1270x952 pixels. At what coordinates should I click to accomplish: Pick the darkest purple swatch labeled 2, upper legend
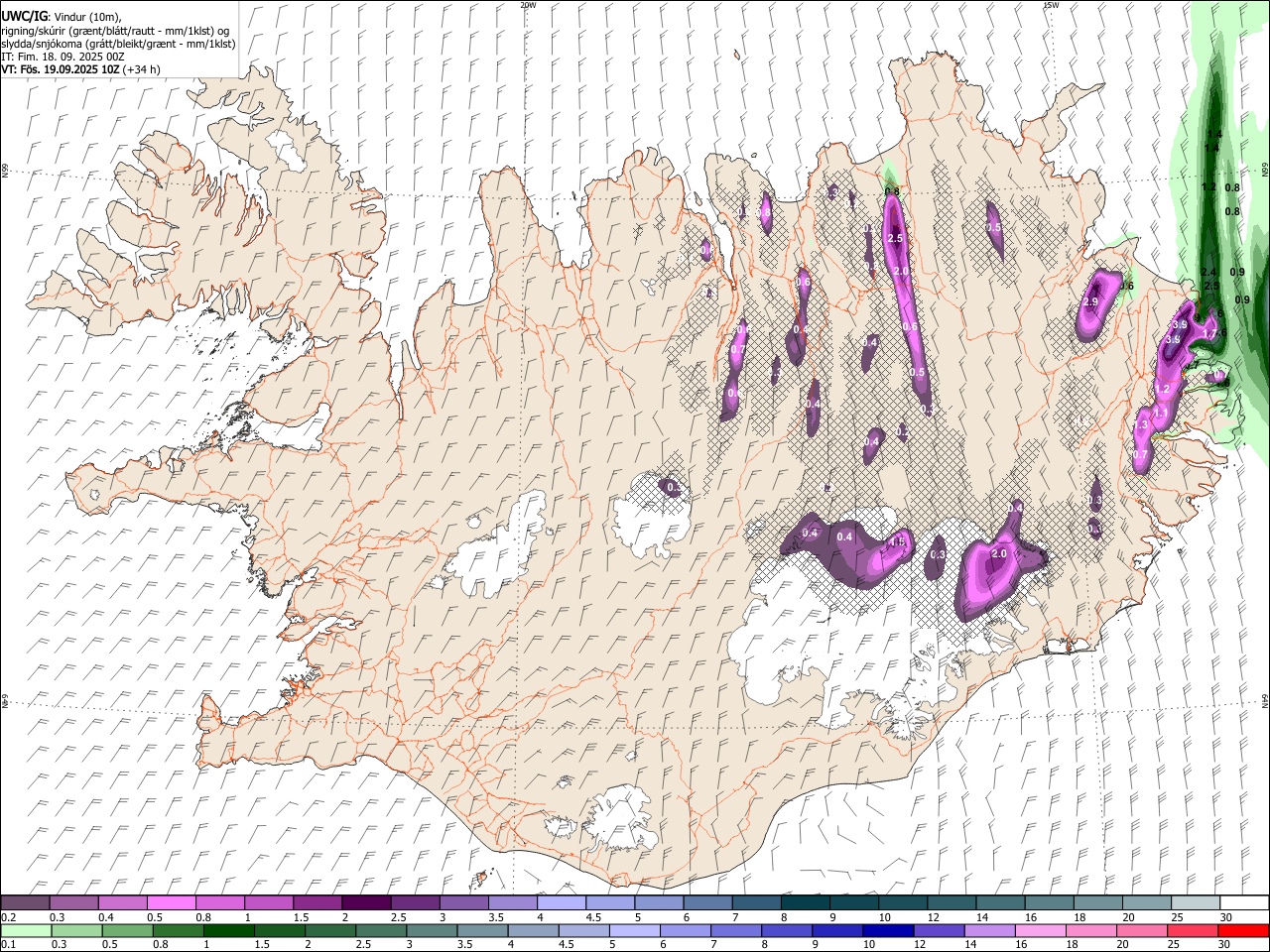click(366, 903)
